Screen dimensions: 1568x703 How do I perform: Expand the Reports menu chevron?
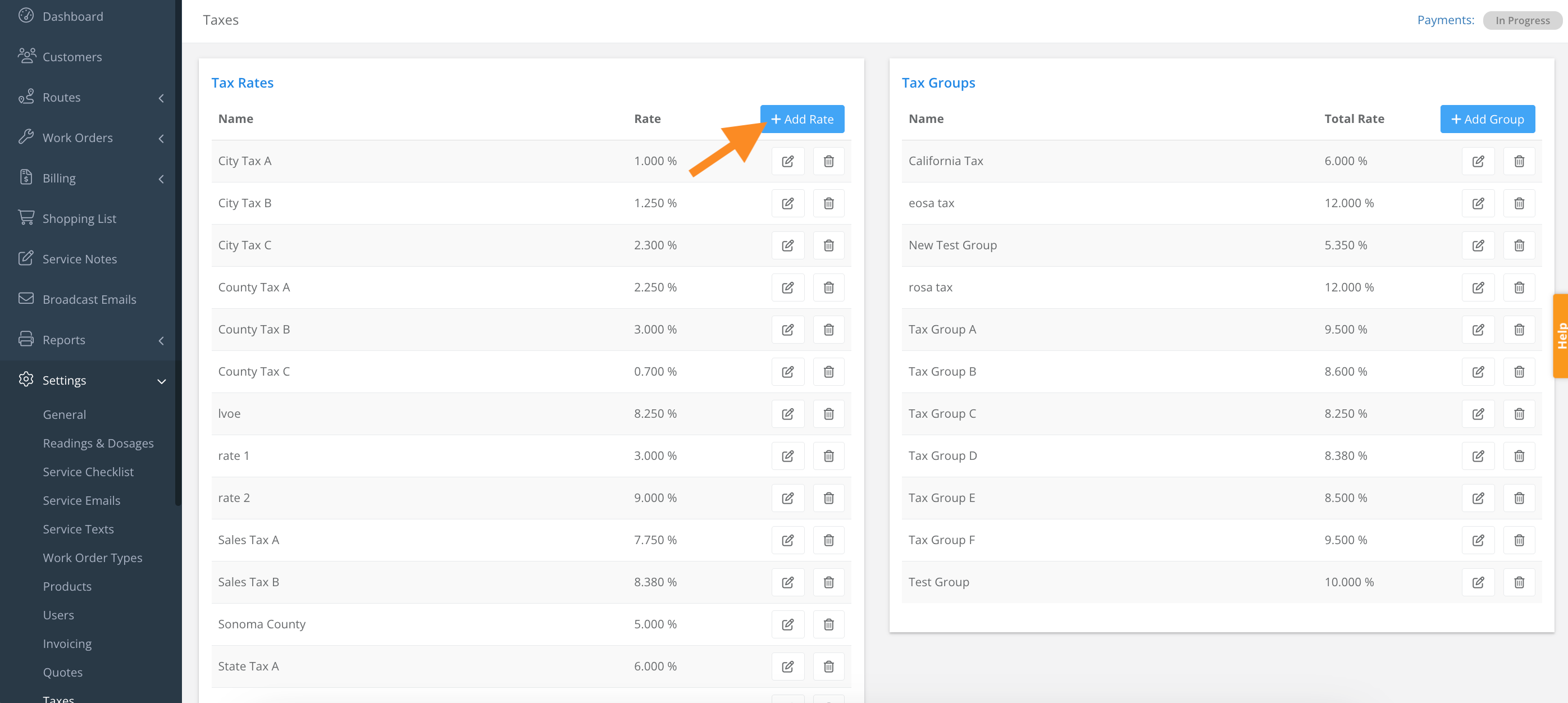[161, 341]
